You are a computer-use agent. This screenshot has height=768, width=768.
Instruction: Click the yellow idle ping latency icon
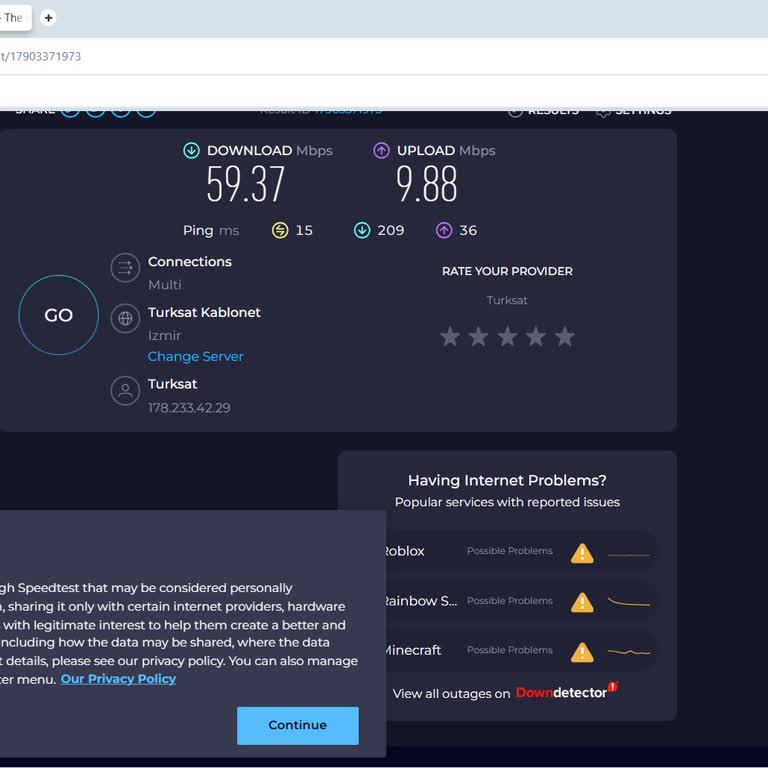point(280,230)
